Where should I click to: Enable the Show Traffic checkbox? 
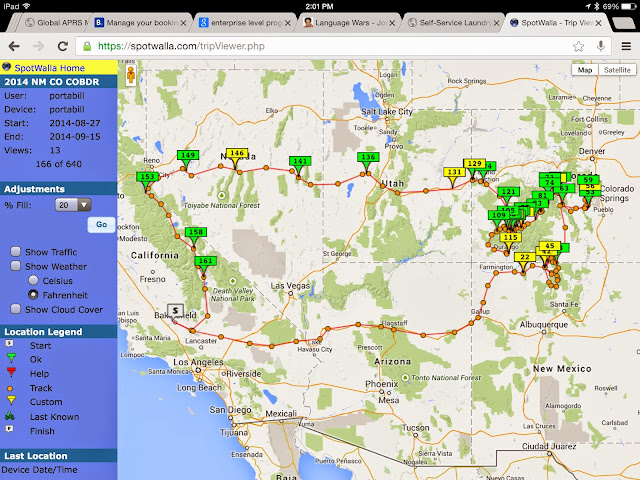click(x=16, y=251)
